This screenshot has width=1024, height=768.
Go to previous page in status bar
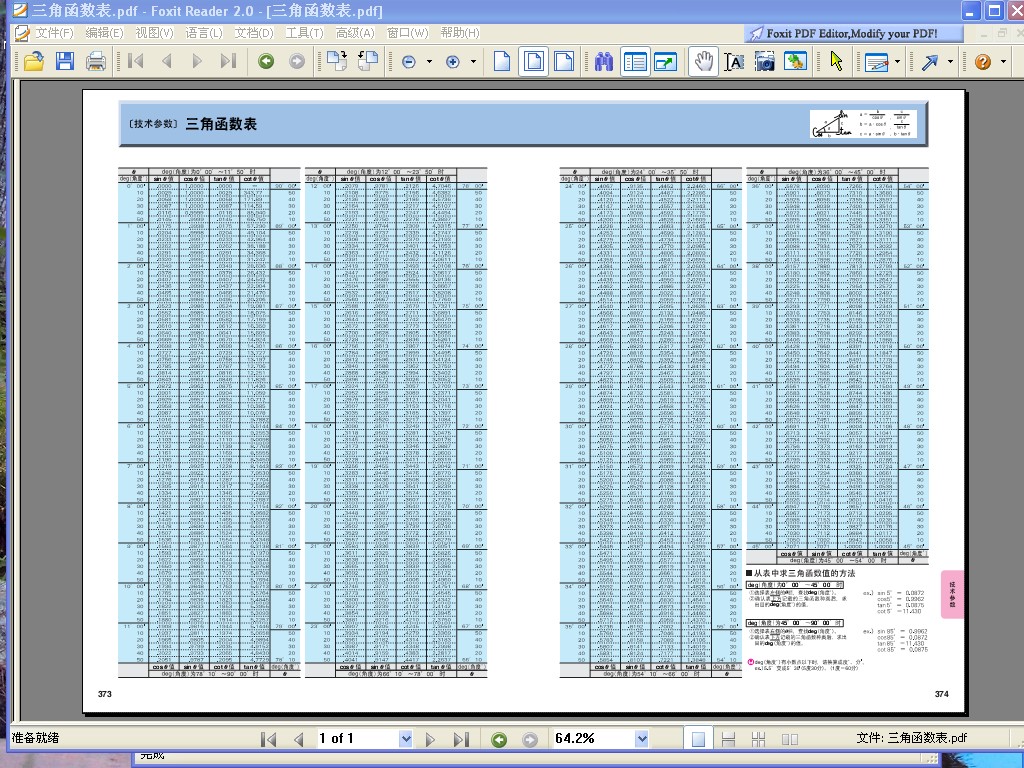(x=299, y=739)
